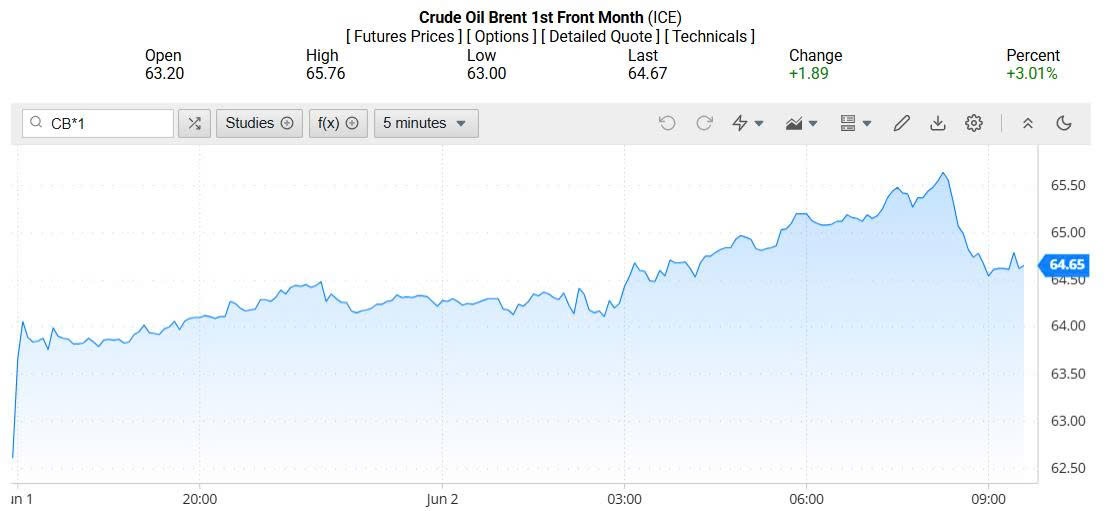1106x511 pixels.
Task: Open chart settings gear
Action: (x=973, y=123)
